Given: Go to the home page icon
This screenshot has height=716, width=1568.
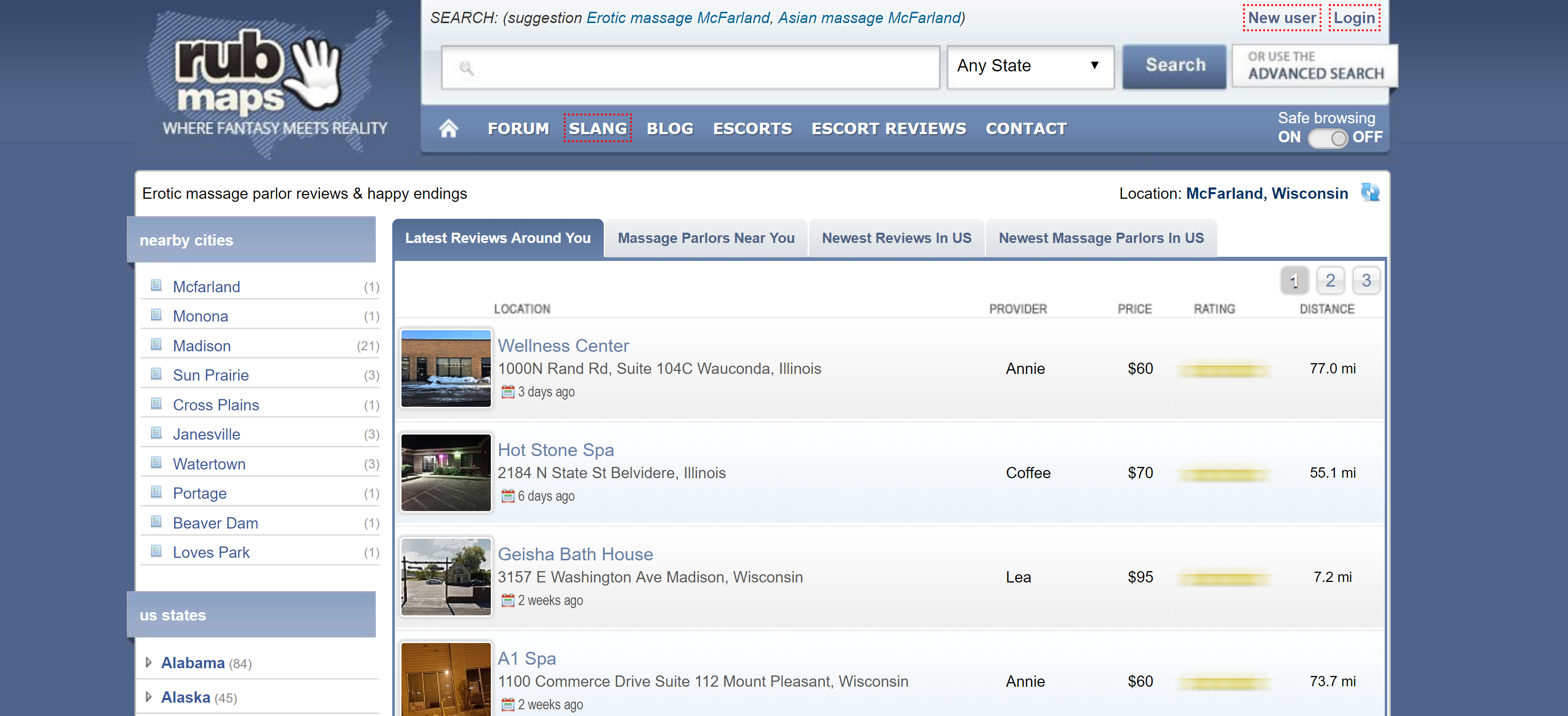Looking at the screenshot, I should tap(448, 128).
